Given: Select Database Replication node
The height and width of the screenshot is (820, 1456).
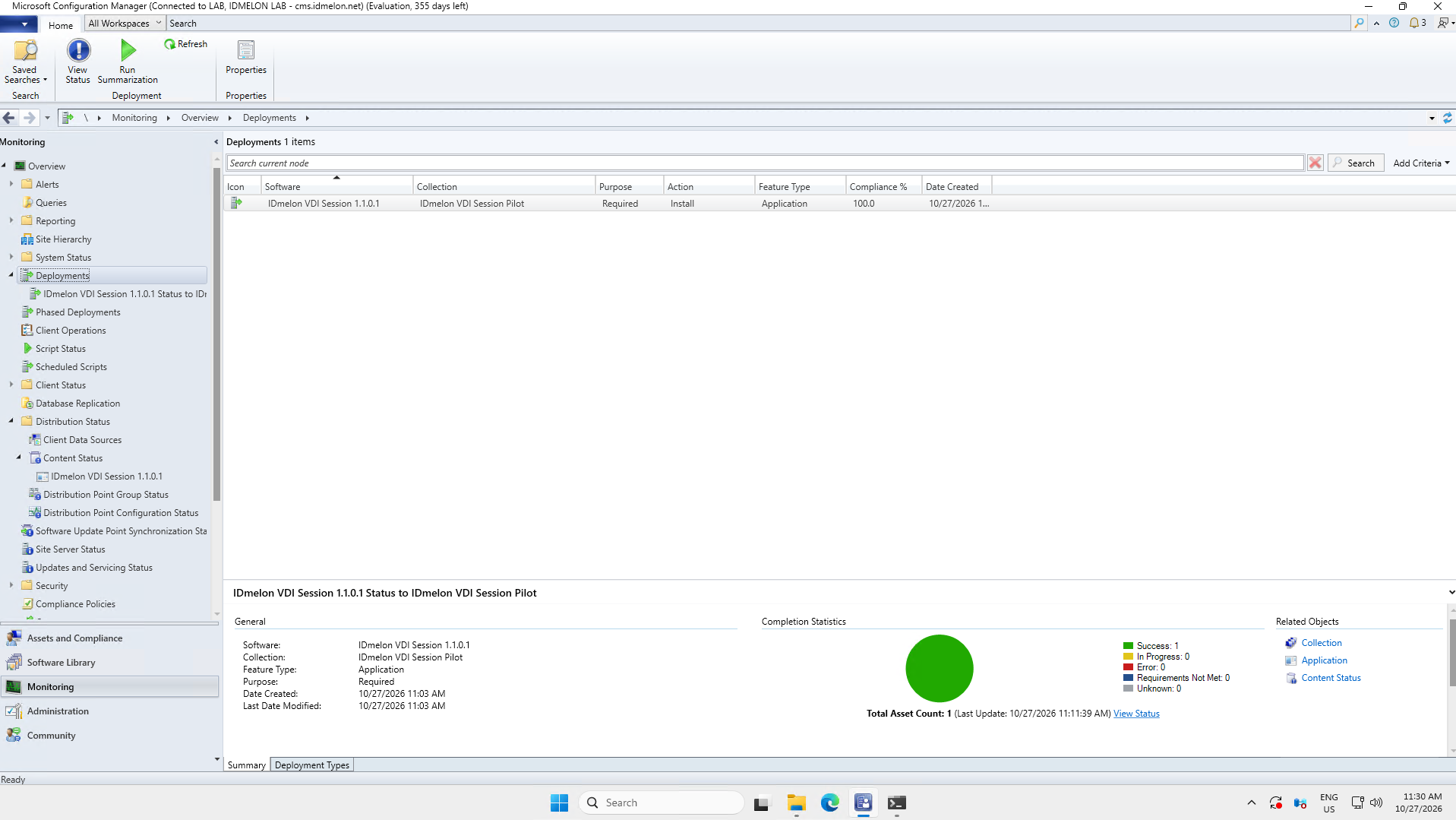Looking at the screenshot, I should (x=77, y=404).
